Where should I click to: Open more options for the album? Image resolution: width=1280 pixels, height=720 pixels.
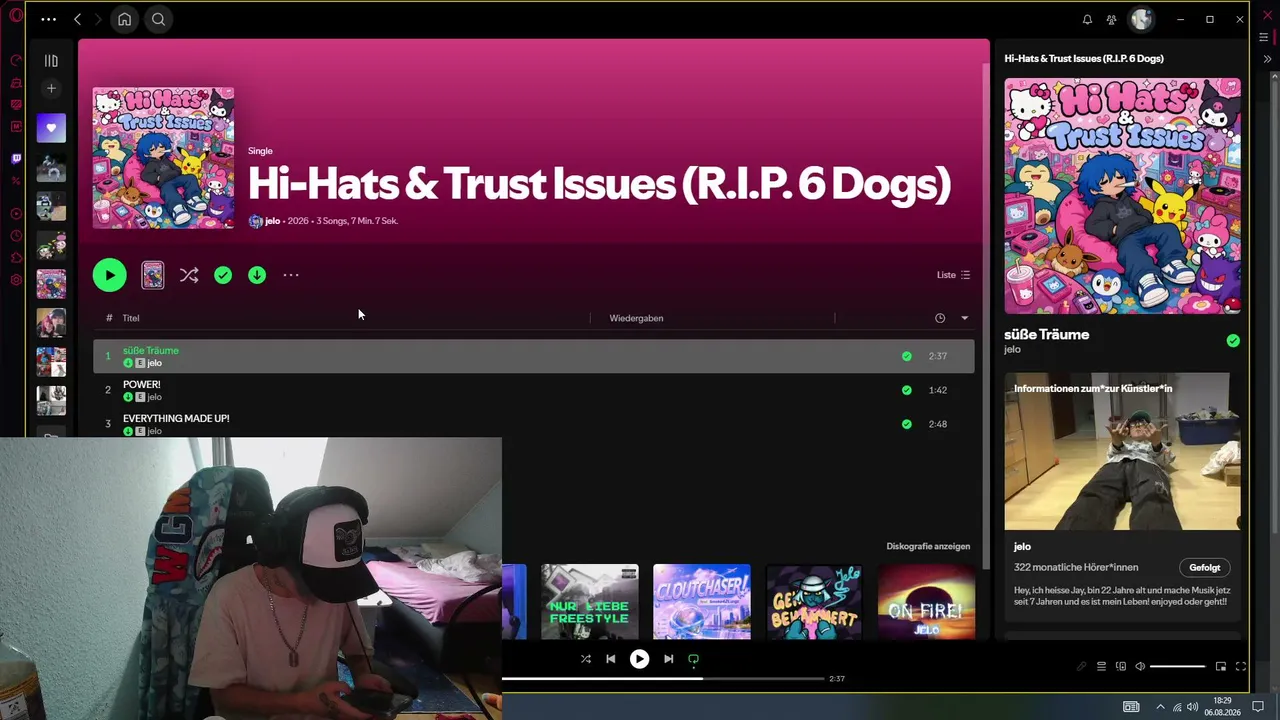point(291,275)
